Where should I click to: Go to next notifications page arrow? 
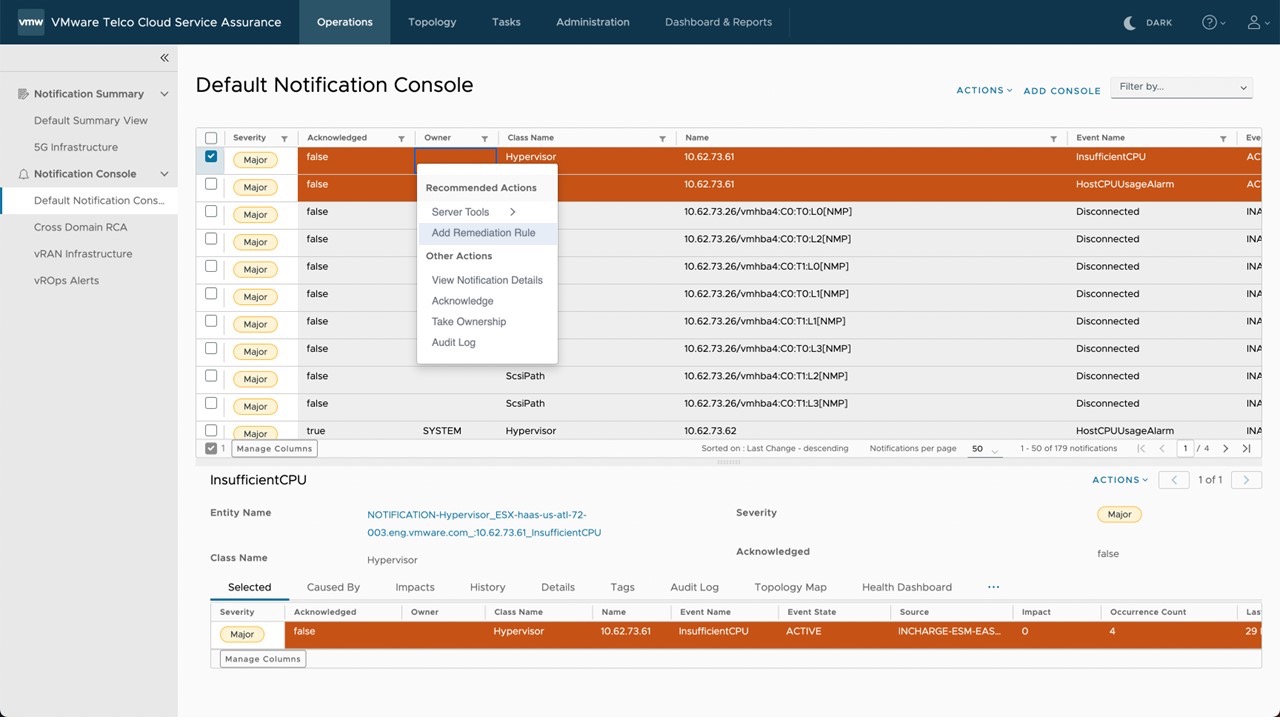(x=1225, y=449)
